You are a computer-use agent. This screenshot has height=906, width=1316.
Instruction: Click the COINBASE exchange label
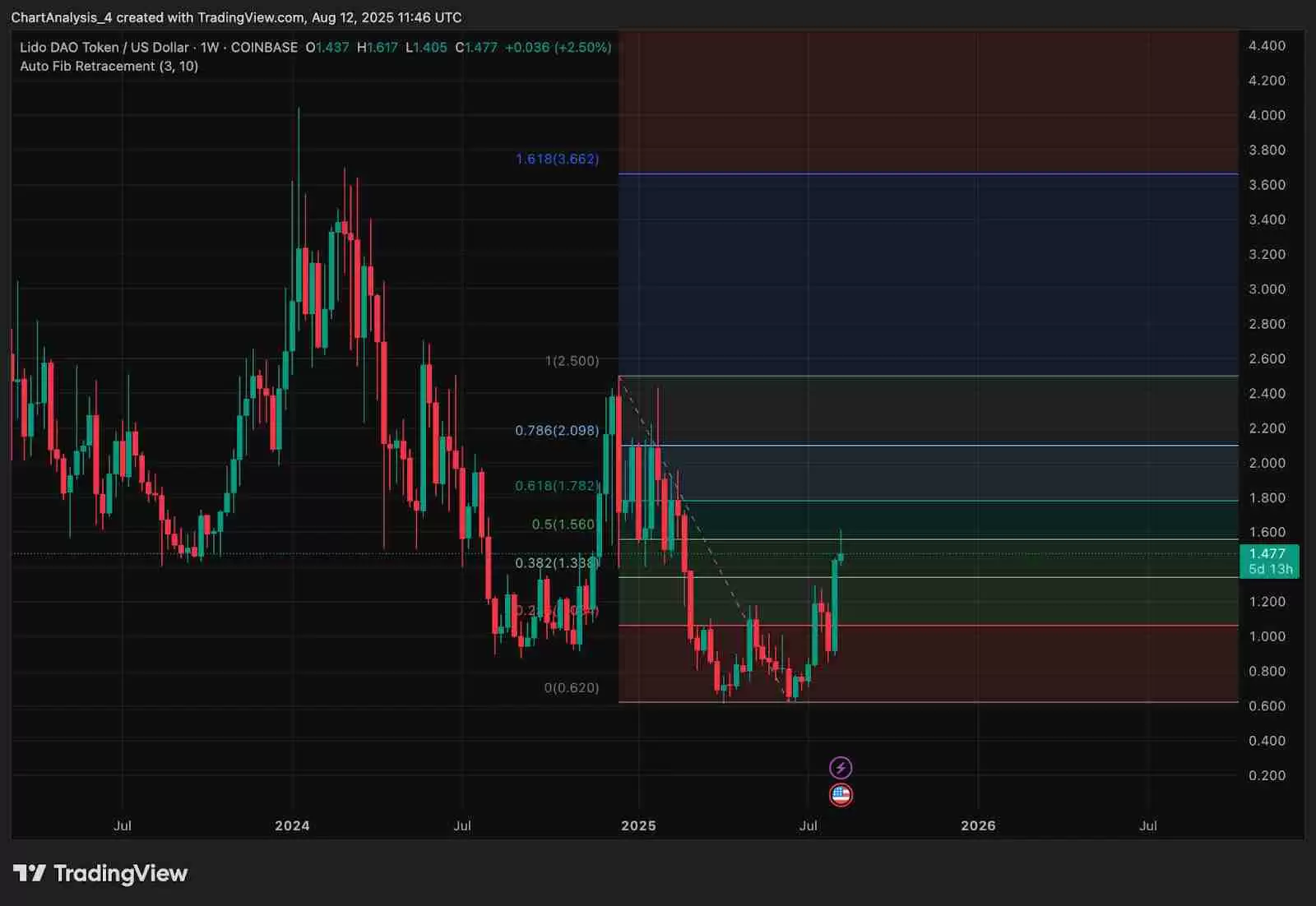264,48
